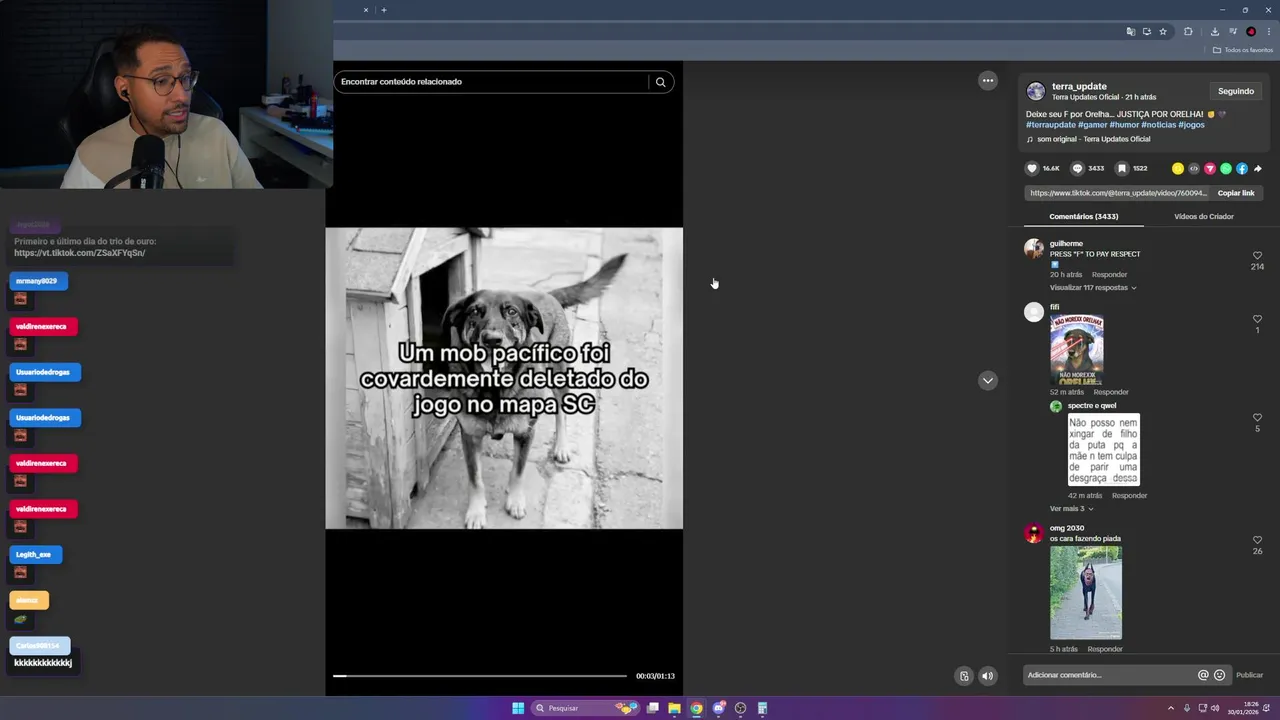Open the emoji picker in comment box
This screenshot has height=720, width=1280.
pos(1219,675)
